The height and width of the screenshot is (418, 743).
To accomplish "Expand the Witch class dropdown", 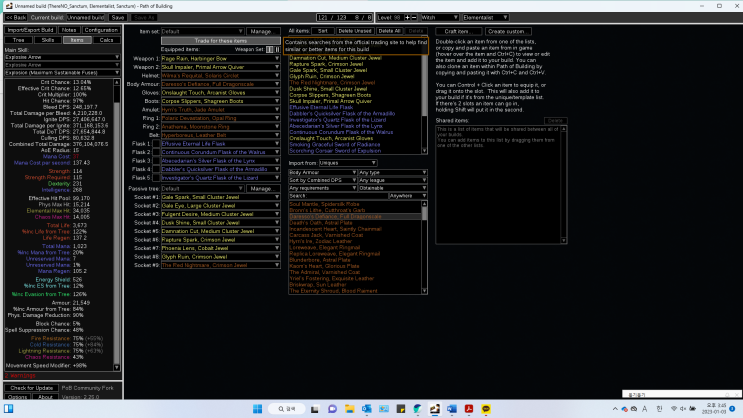I will tap(439, 18).
